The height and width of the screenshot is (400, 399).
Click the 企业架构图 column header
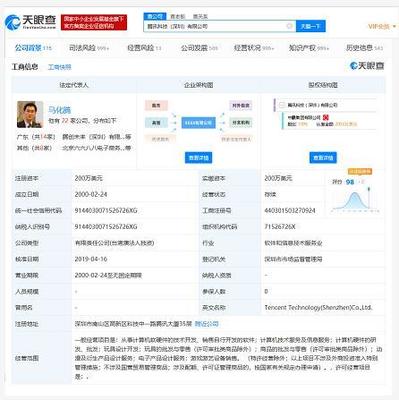click(199, 85)
